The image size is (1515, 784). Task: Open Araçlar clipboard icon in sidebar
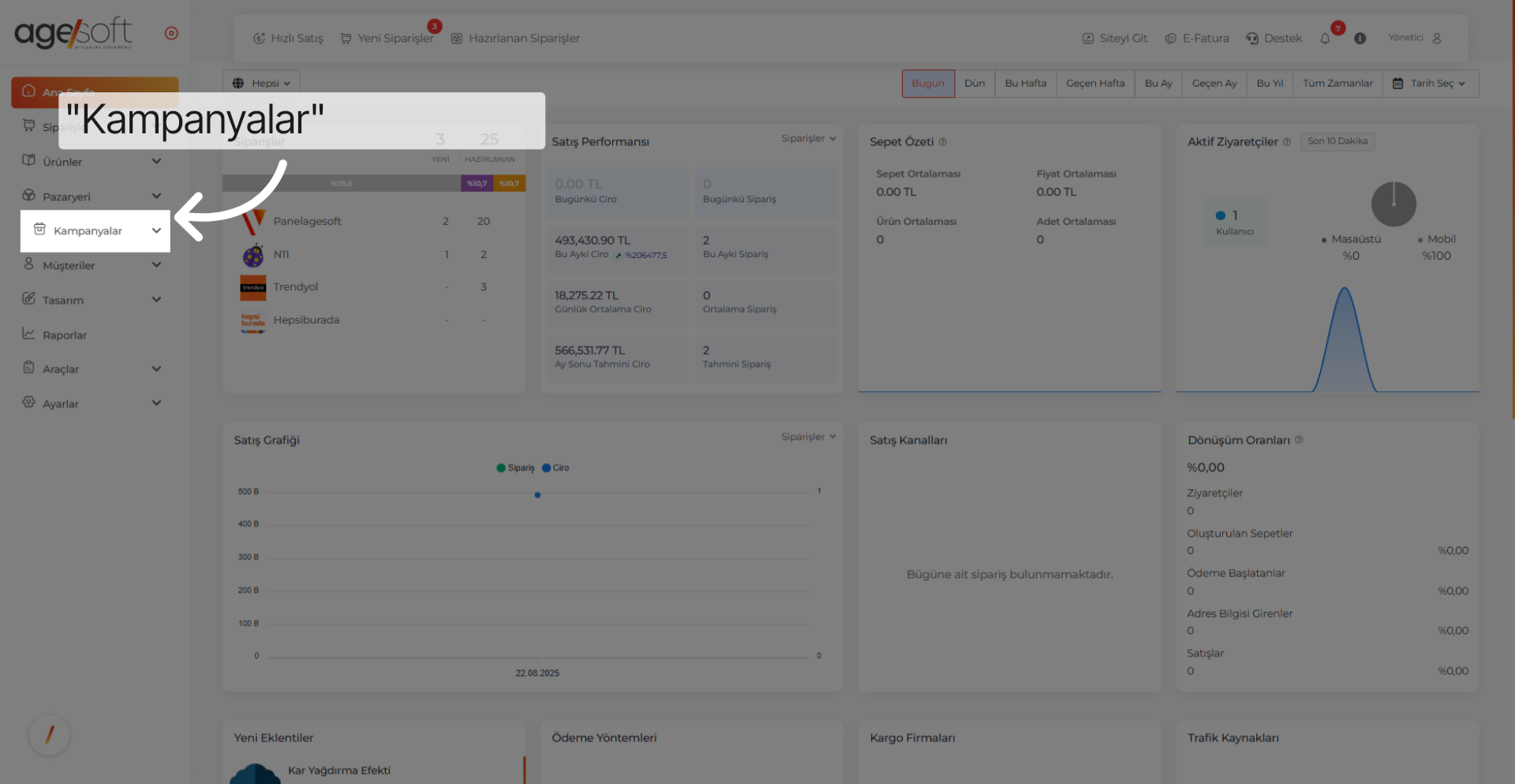point(29,368)
